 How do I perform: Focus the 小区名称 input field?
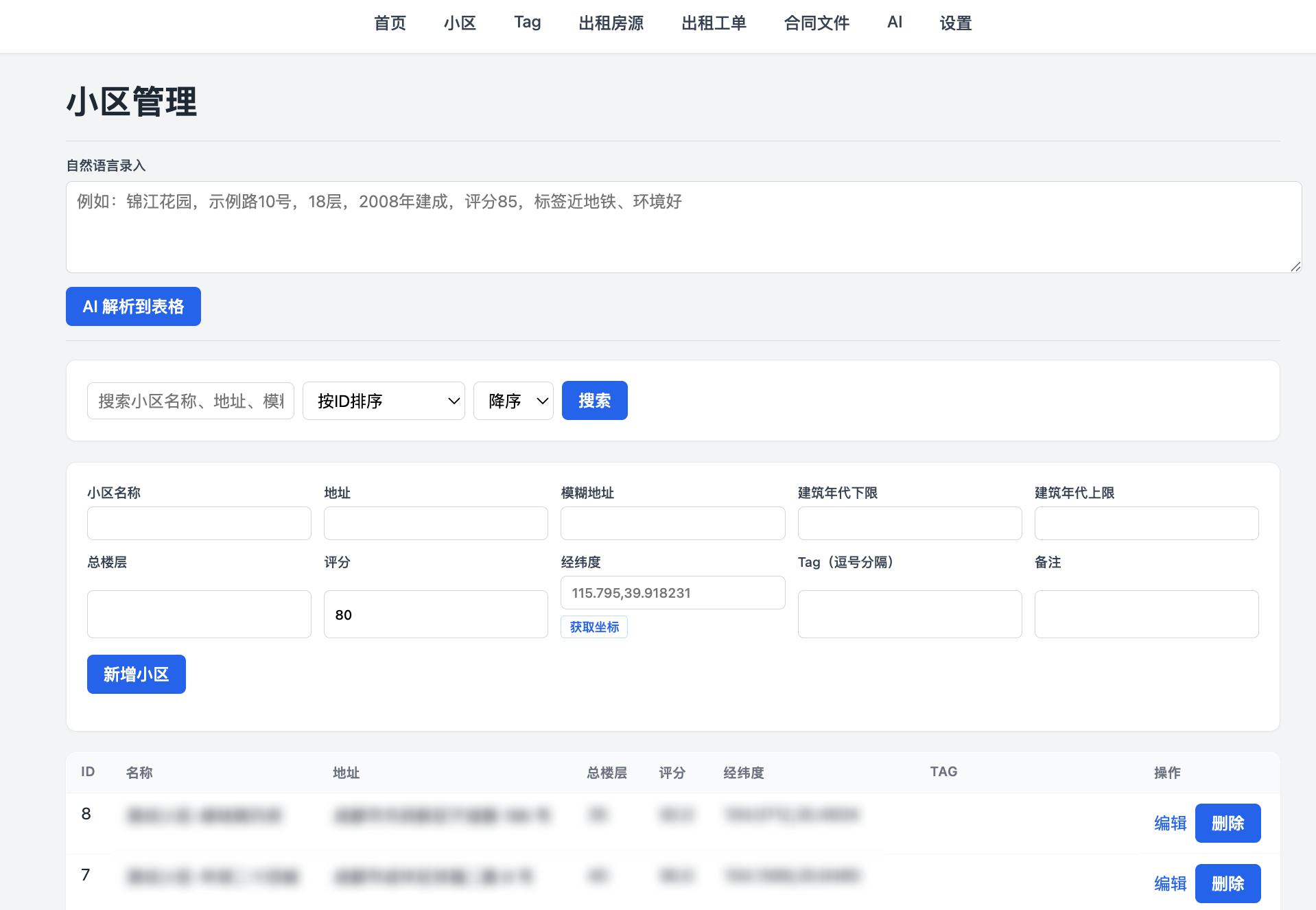pyautogui.click(x=199, y=524)
